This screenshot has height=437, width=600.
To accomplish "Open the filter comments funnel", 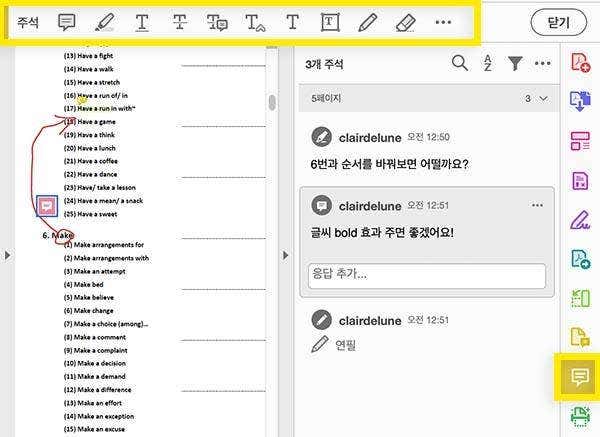I will pos(515,63).
